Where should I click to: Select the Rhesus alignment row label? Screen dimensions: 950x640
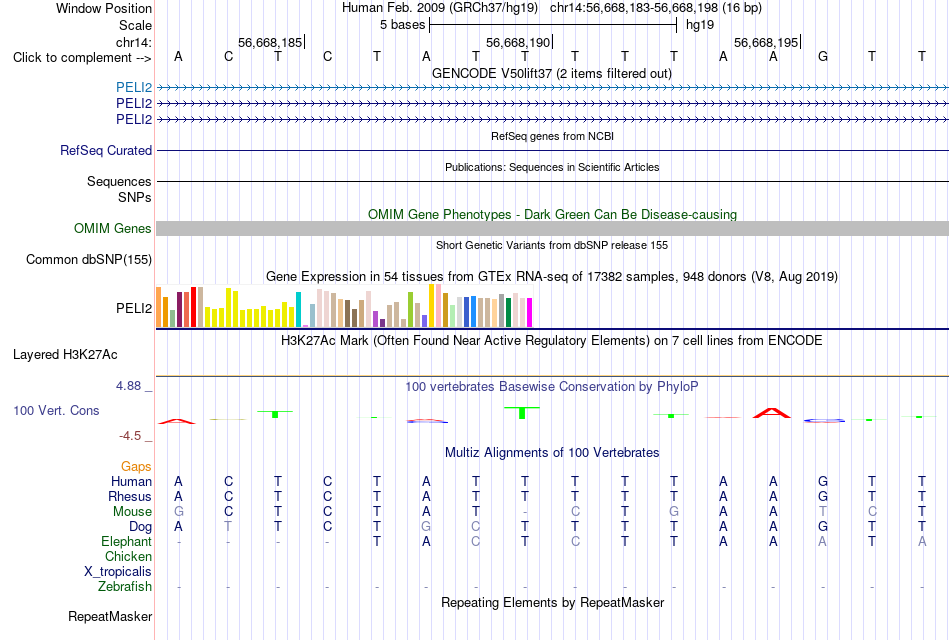(x=130, y=496)
